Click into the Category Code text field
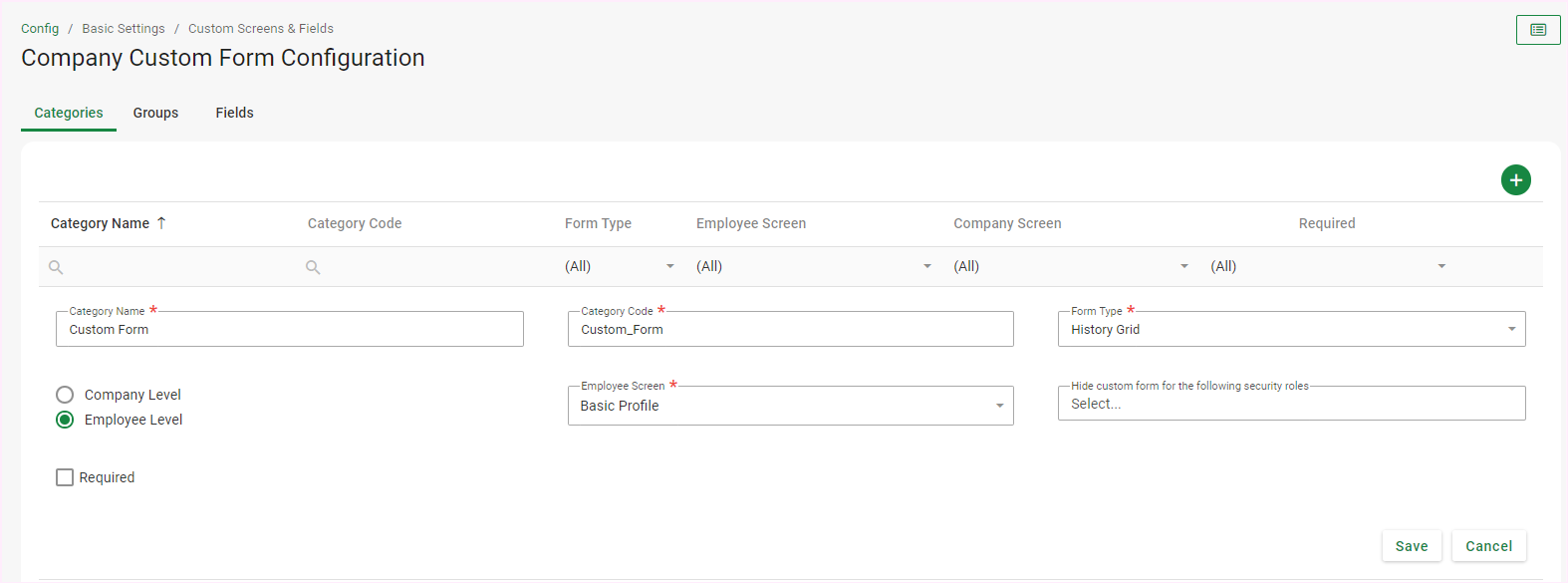The image size is (1568, 583). click(x=790, y=330)
